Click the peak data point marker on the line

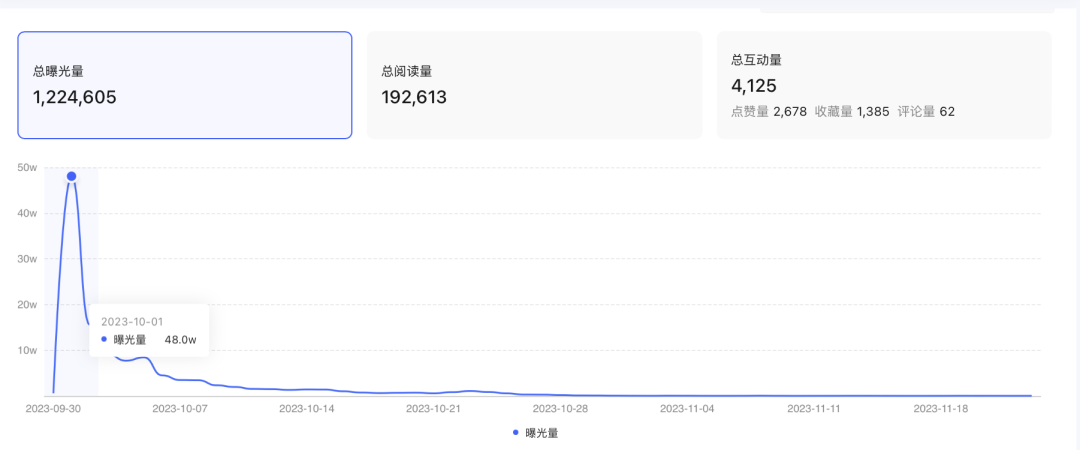click(71, 176)
